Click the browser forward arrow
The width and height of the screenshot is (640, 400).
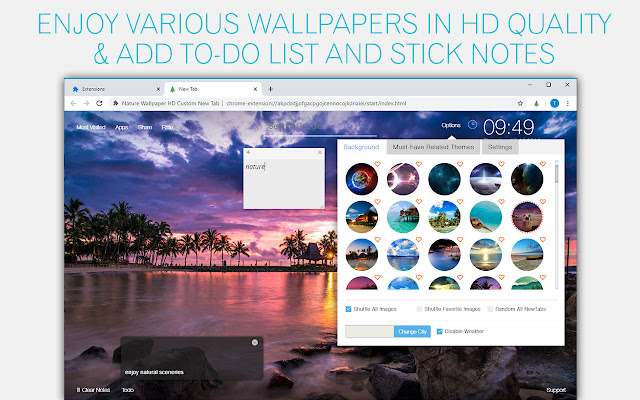86,103
